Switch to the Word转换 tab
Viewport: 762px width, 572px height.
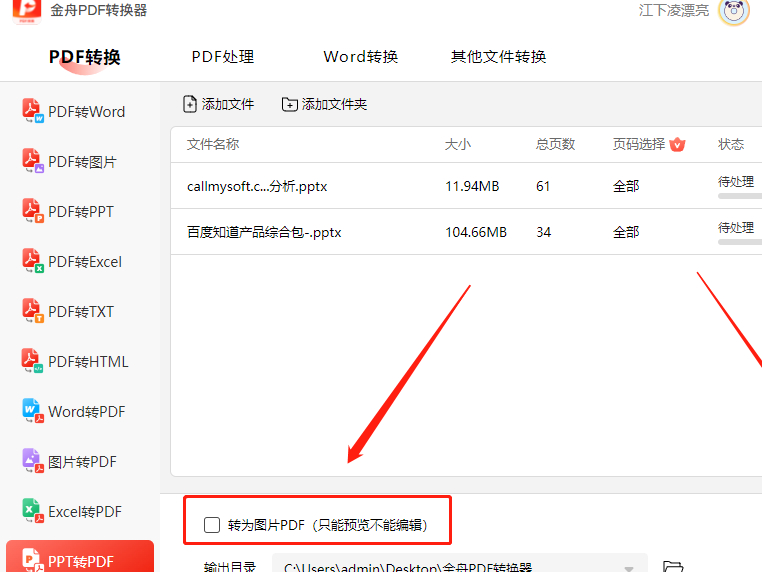tap(360, 57)
